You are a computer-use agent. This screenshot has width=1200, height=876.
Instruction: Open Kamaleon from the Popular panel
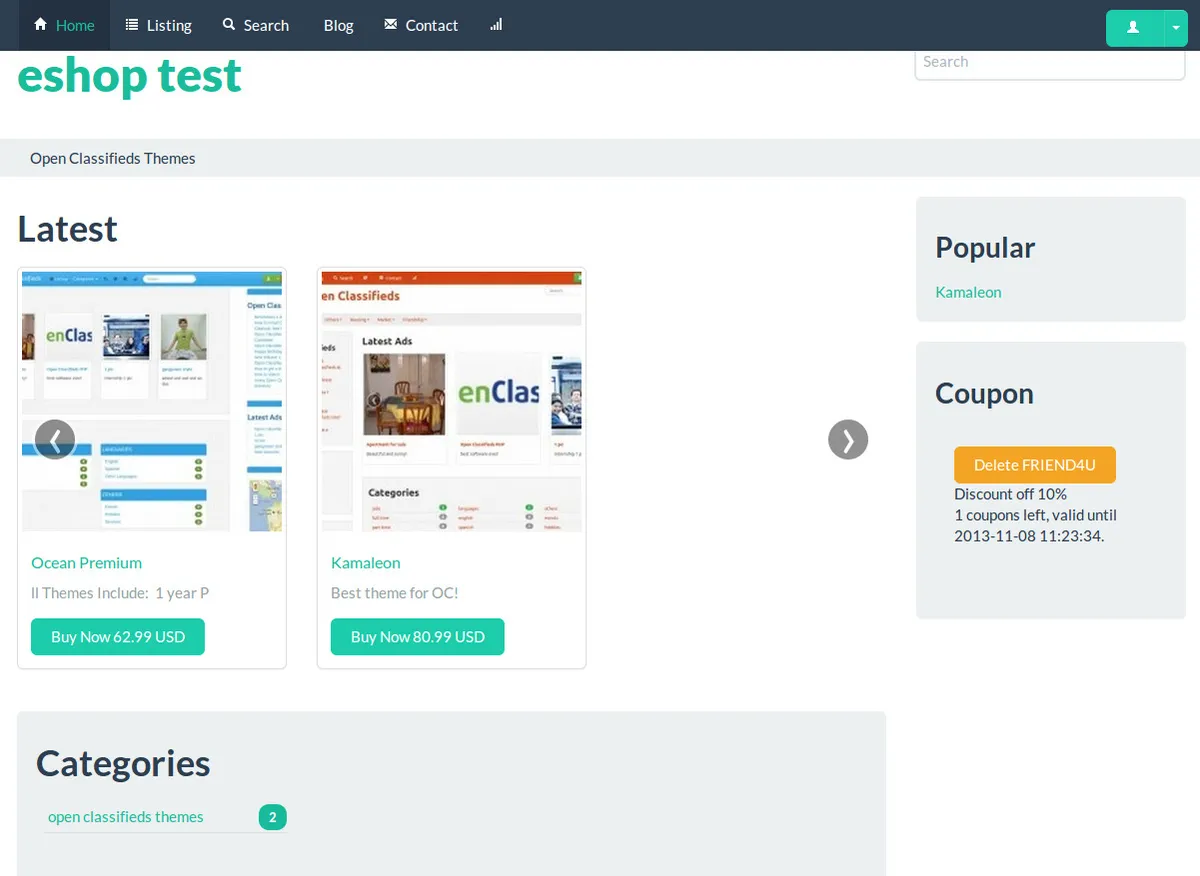[x=968, y=292]
